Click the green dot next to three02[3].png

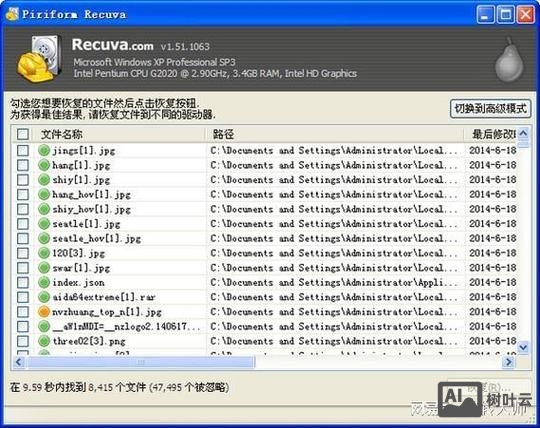point(44,341)
